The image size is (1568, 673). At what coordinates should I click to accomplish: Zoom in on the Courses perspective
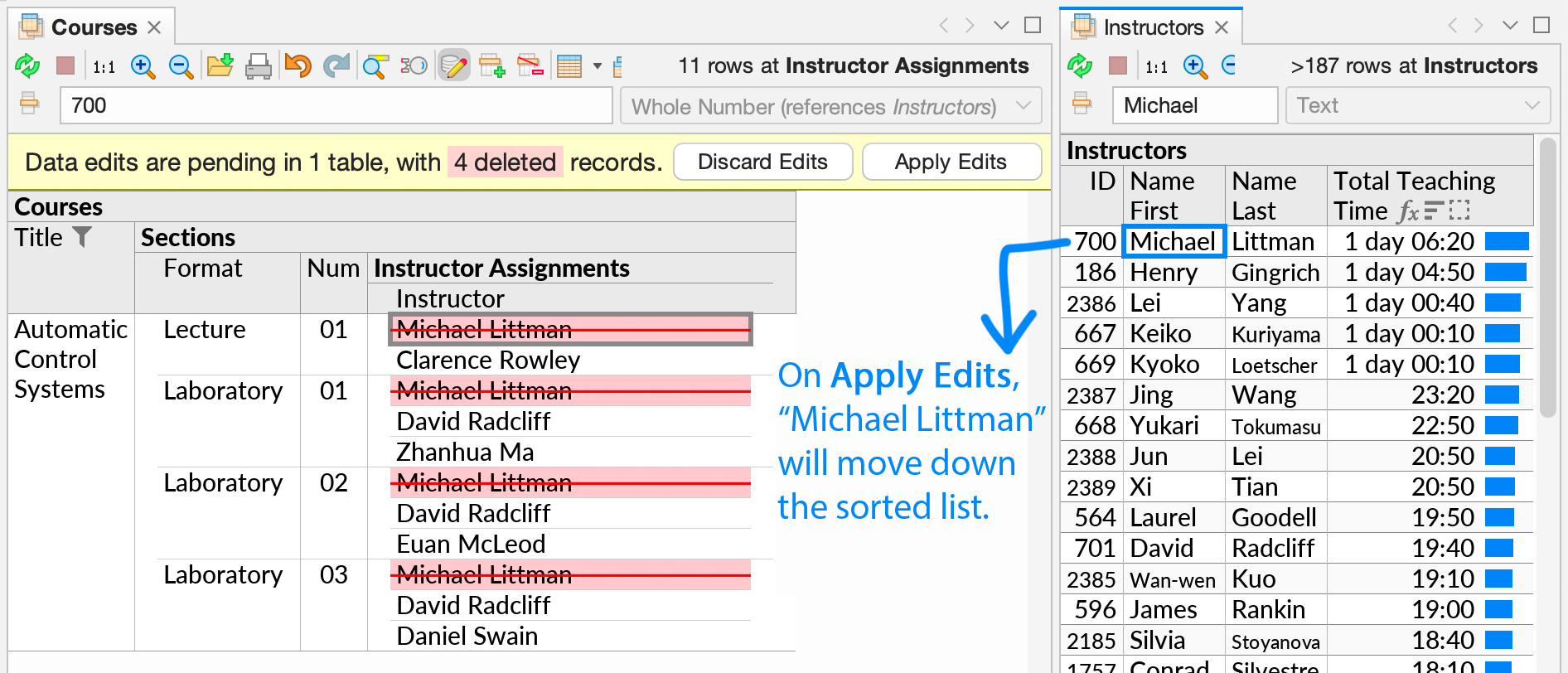coord(143,66)
